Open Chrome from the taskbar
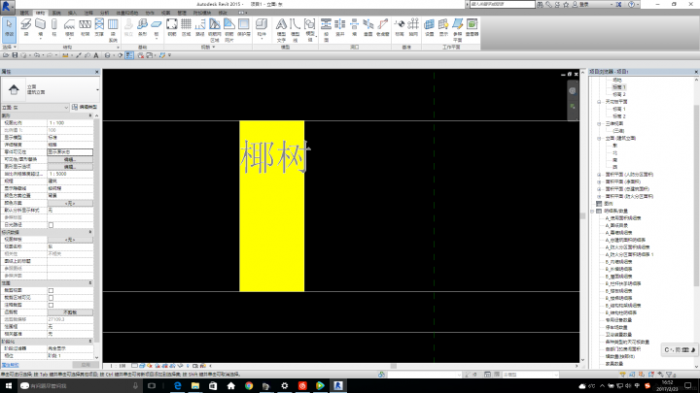 click(249, 385)
